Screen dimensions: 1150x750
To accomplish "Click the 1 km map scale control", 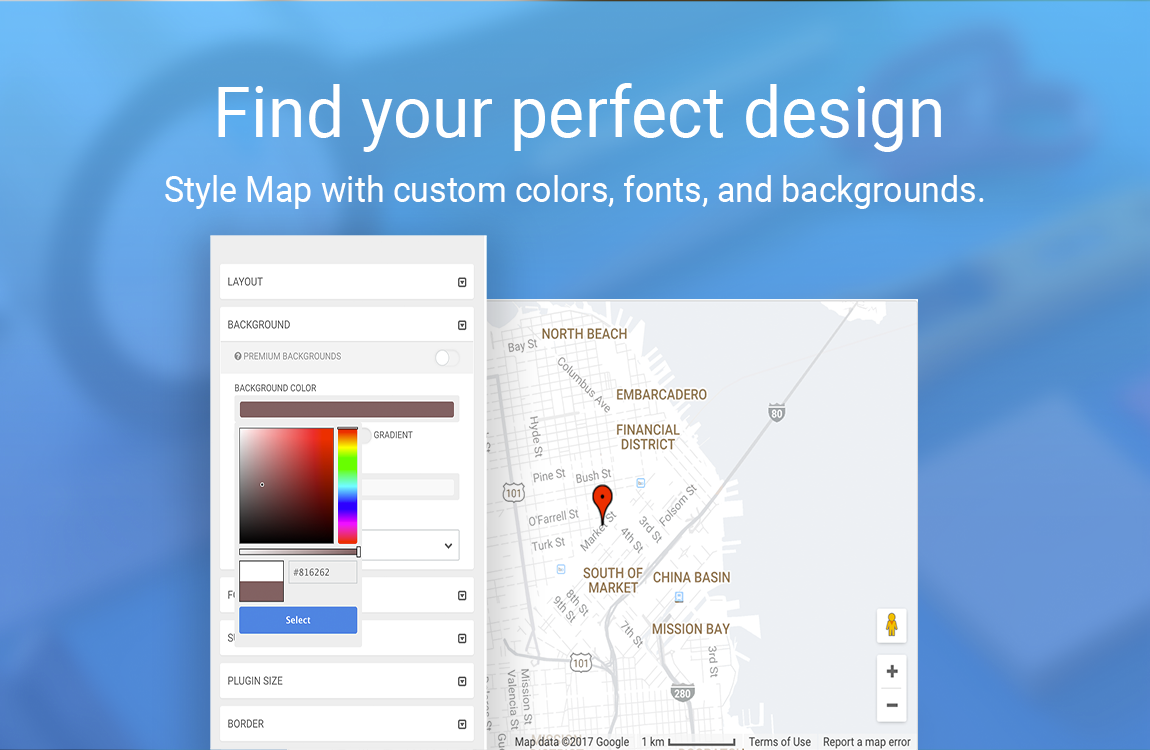I will [x=688, y=742].
